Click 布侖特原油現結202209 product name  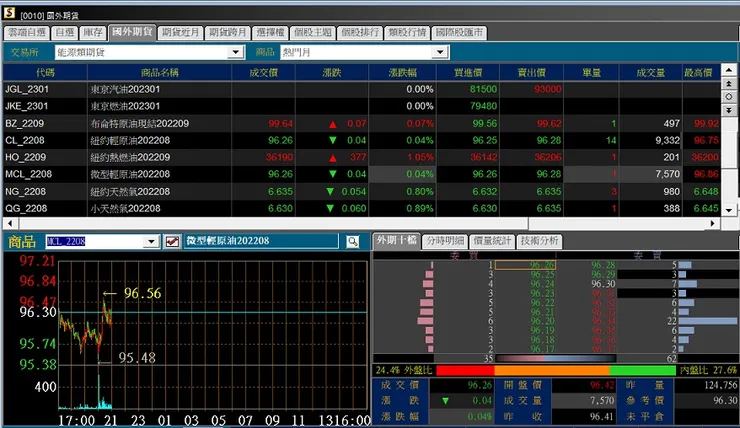(140, 124)
